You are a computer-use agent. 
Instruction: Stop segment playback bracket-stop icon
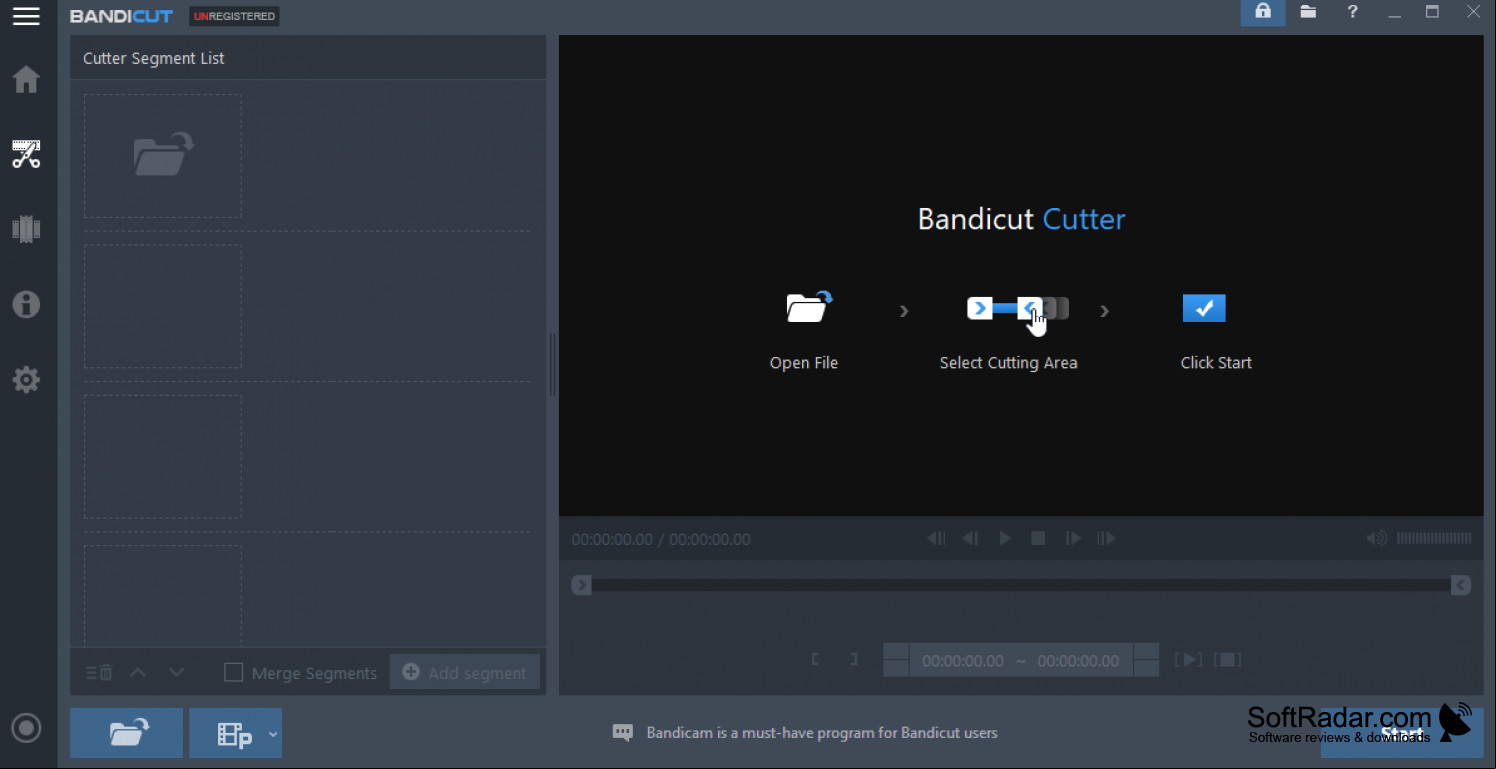click(x=1228, y=659)
